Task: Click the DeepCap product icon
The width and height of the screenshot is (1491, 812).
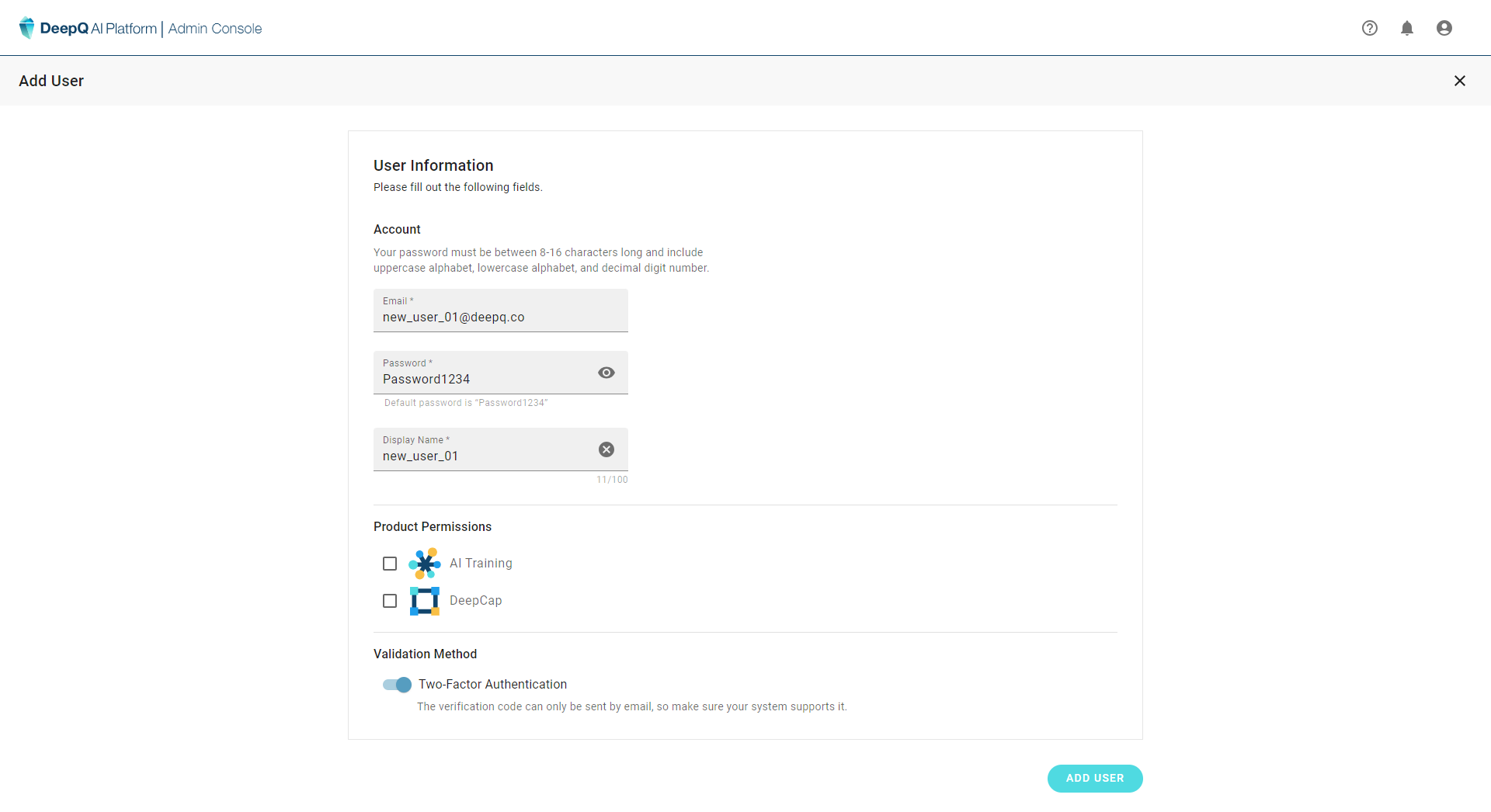Action: (x=425, y=601)
